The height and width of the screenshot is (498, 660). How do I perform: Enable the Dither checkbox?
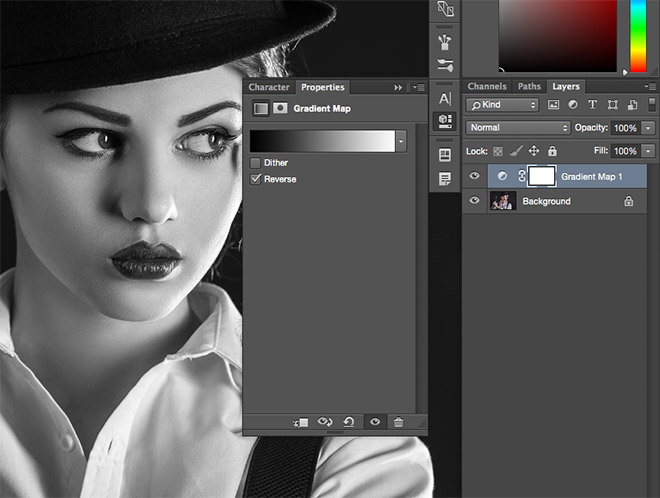(256, 162)
